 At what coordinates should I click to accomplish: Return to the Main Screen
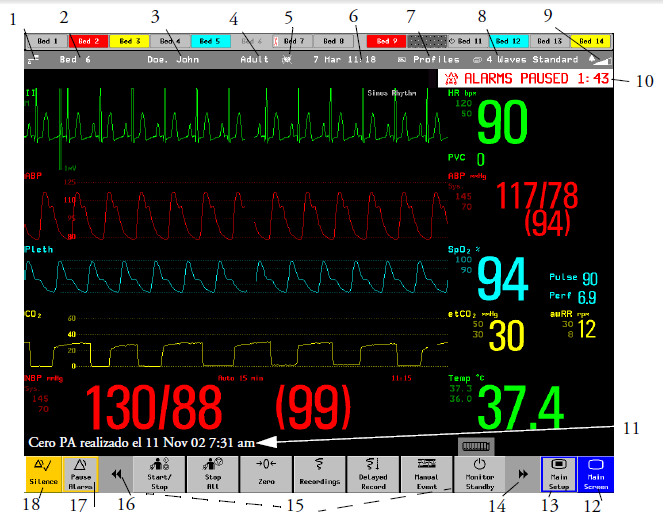coord(595,474)
